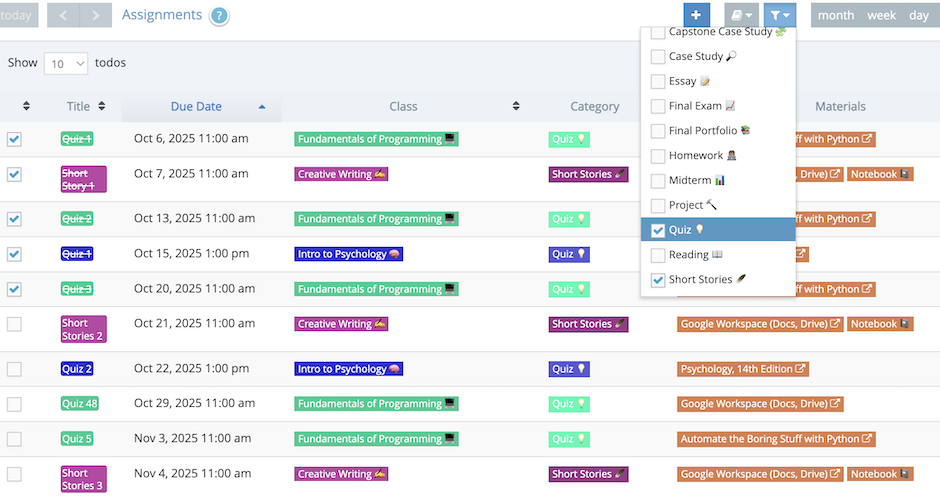
Task: Click the blue plus add assignment button
Action: click(697, 15)
